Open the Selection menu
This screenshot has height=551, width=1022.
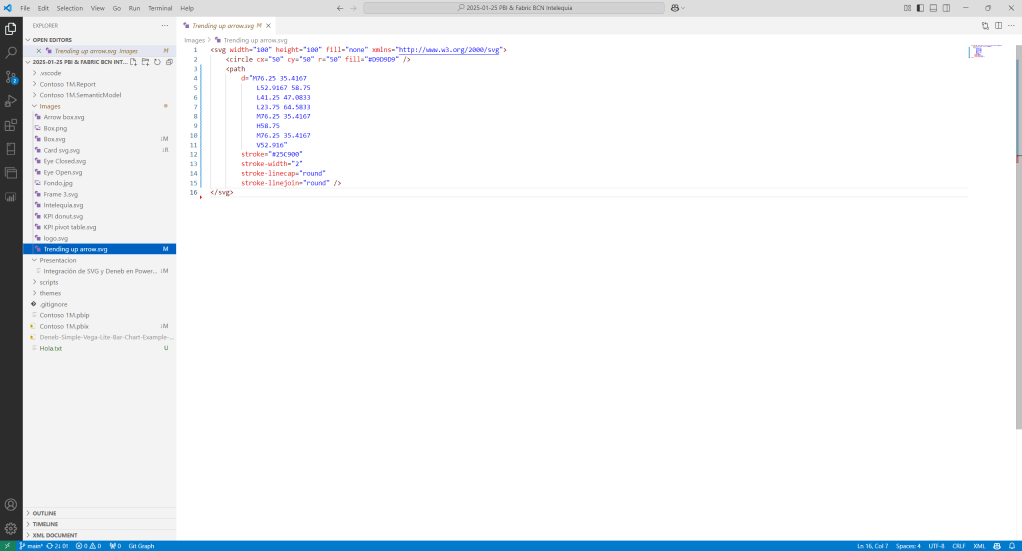click(70, 8)
